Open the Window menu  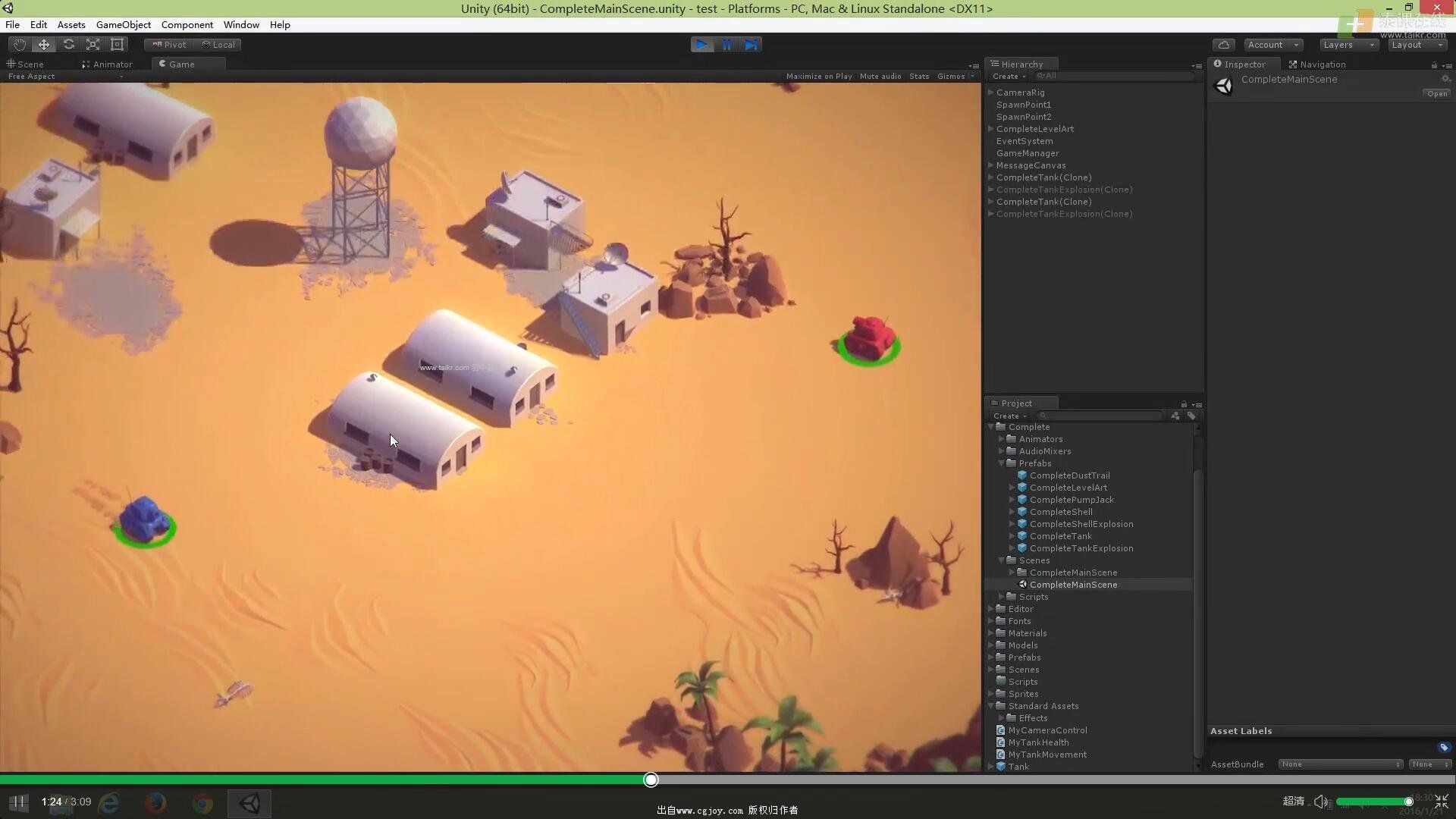click(x=241, y=25)
